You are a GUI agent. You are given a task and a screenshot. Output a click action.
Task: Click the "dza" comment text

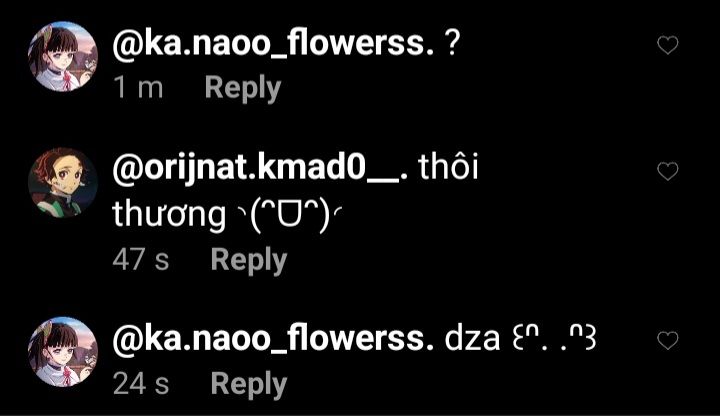coord(472,339)
